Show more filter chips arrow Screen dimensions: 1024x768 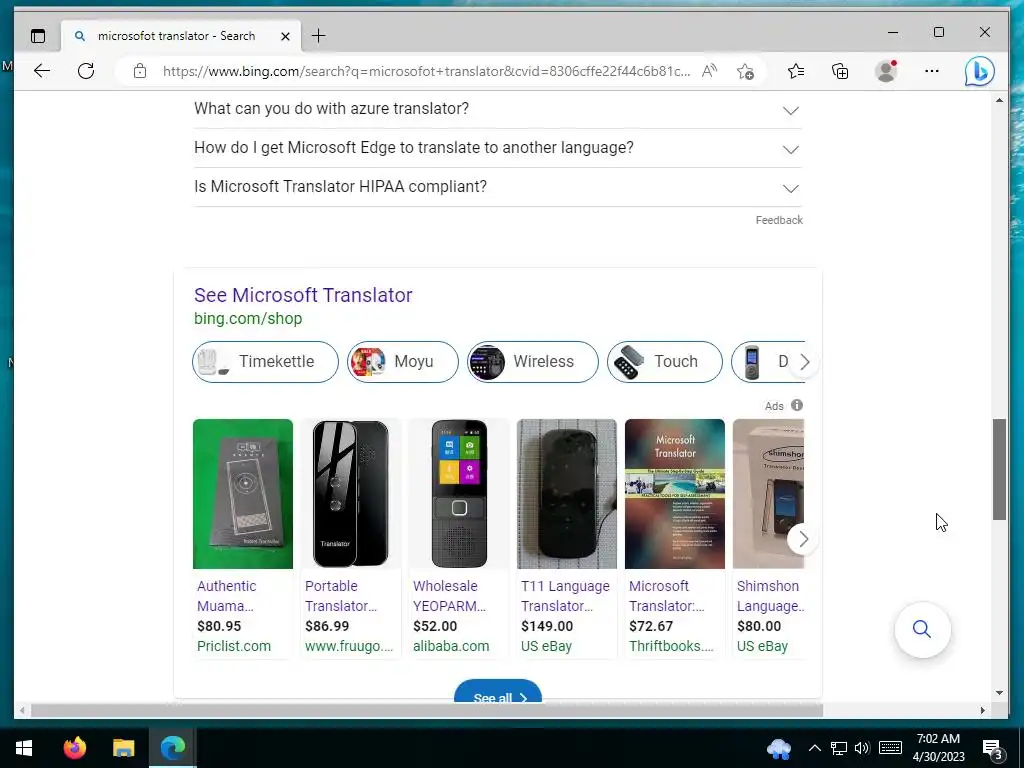(805, 362)
